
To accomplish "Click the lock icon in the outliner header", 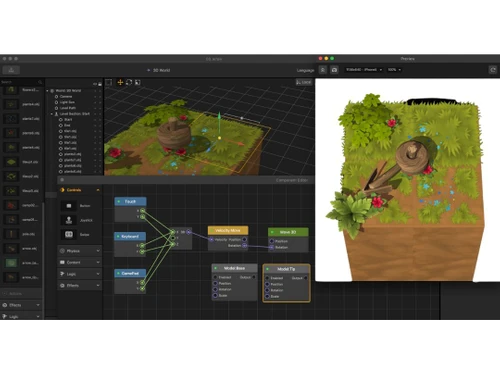I will pos(100,84).
